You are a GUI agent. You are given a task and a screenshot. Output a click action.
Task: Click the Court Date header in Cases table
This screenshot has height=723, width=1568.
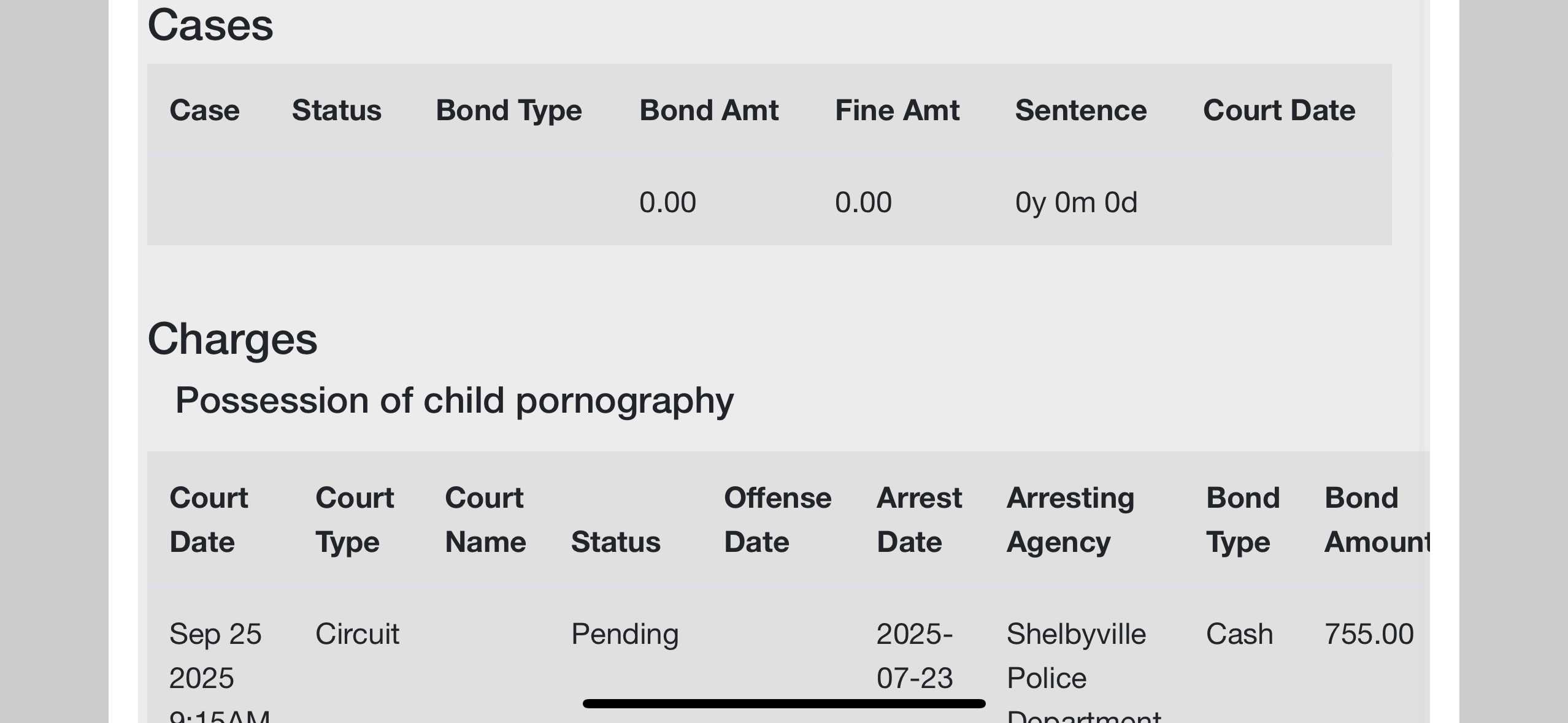(1279, 110)
